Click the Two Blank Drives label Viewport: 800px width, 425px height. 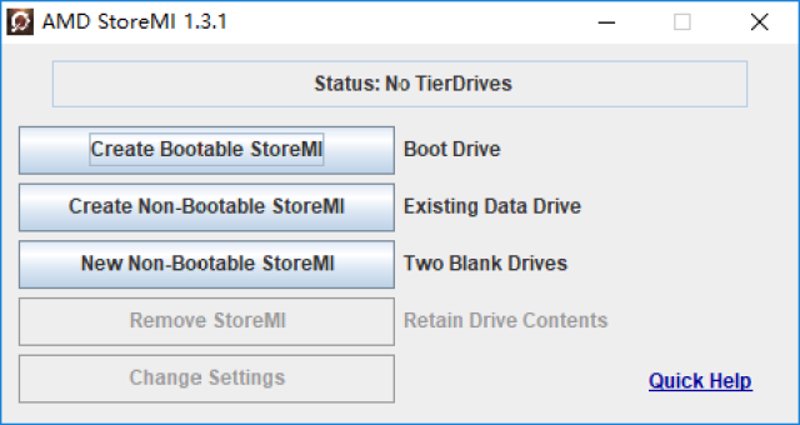point(485,264)
